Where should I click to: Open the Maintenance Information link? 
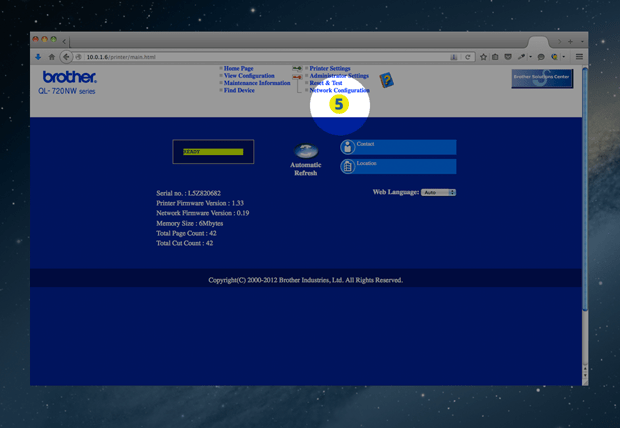pyautogui.click(x=257, y=83)
